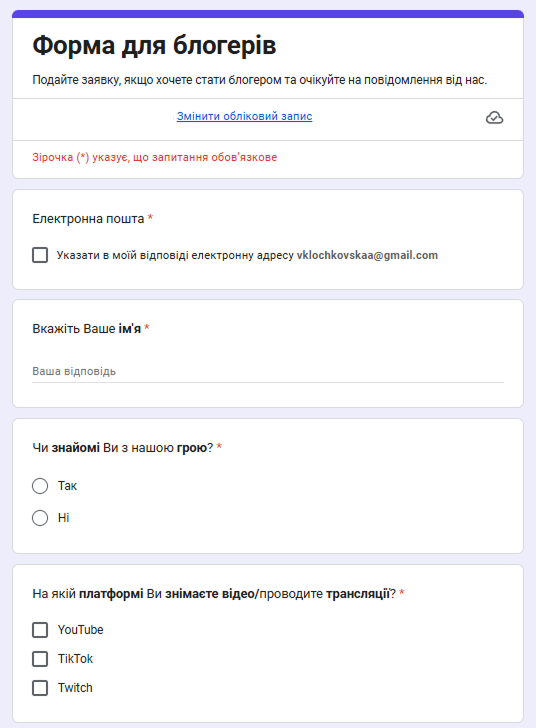
Task: Click the red asterisk after трансляції question
Action: click(402, 592)
